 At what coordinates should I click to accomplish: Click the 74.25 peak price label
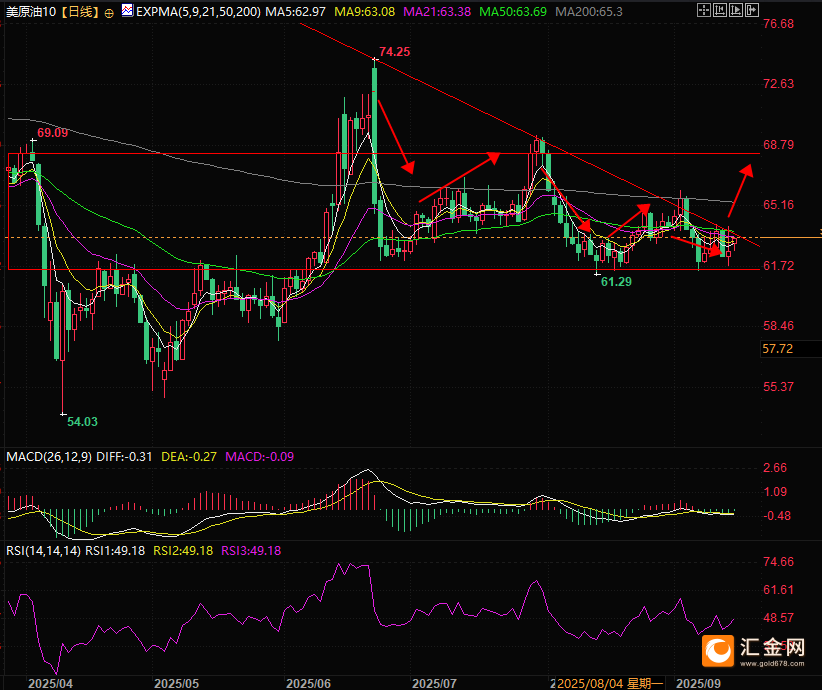395,50
